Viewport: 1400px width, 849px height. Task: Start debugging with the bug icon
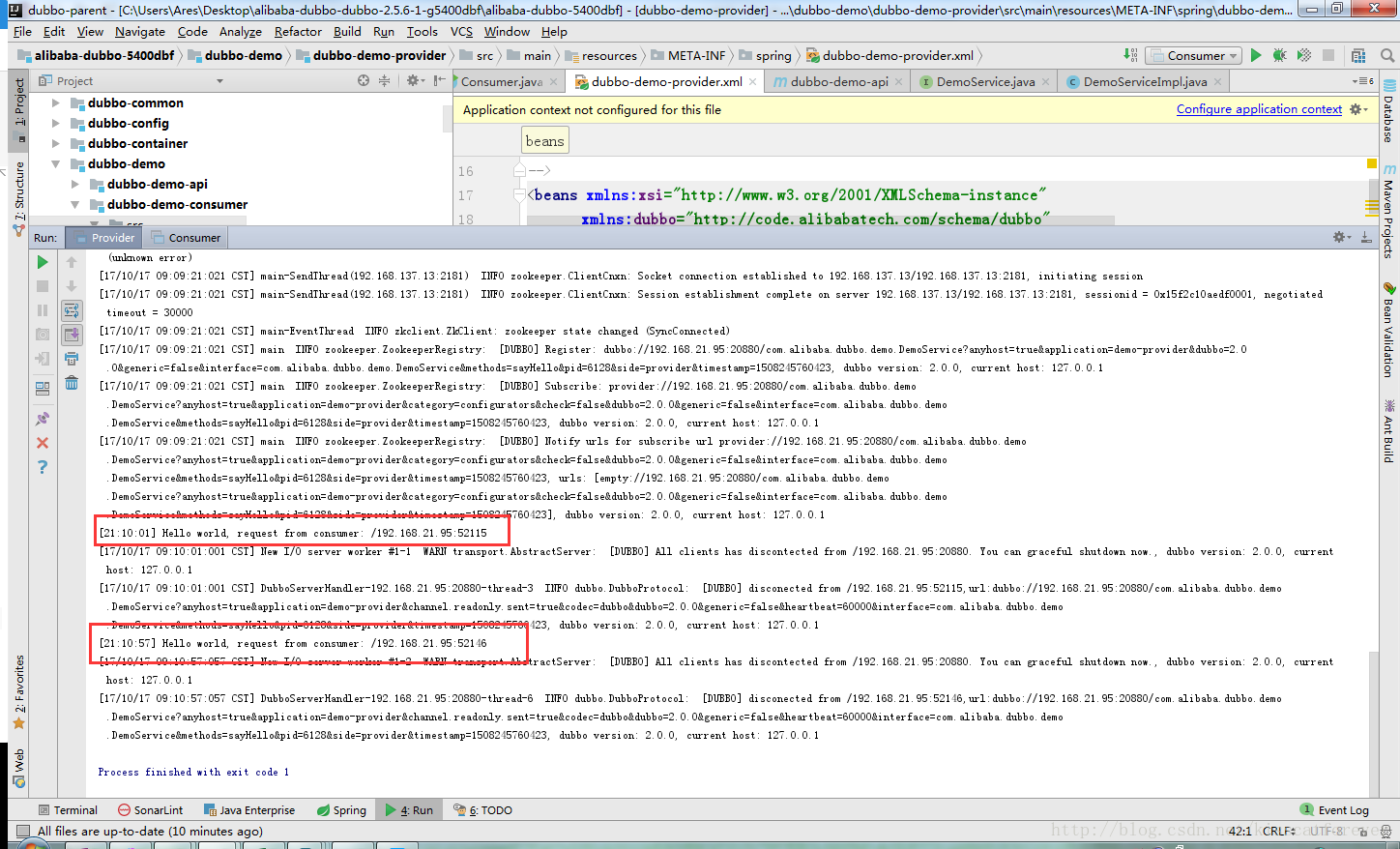click(1280, 55)
